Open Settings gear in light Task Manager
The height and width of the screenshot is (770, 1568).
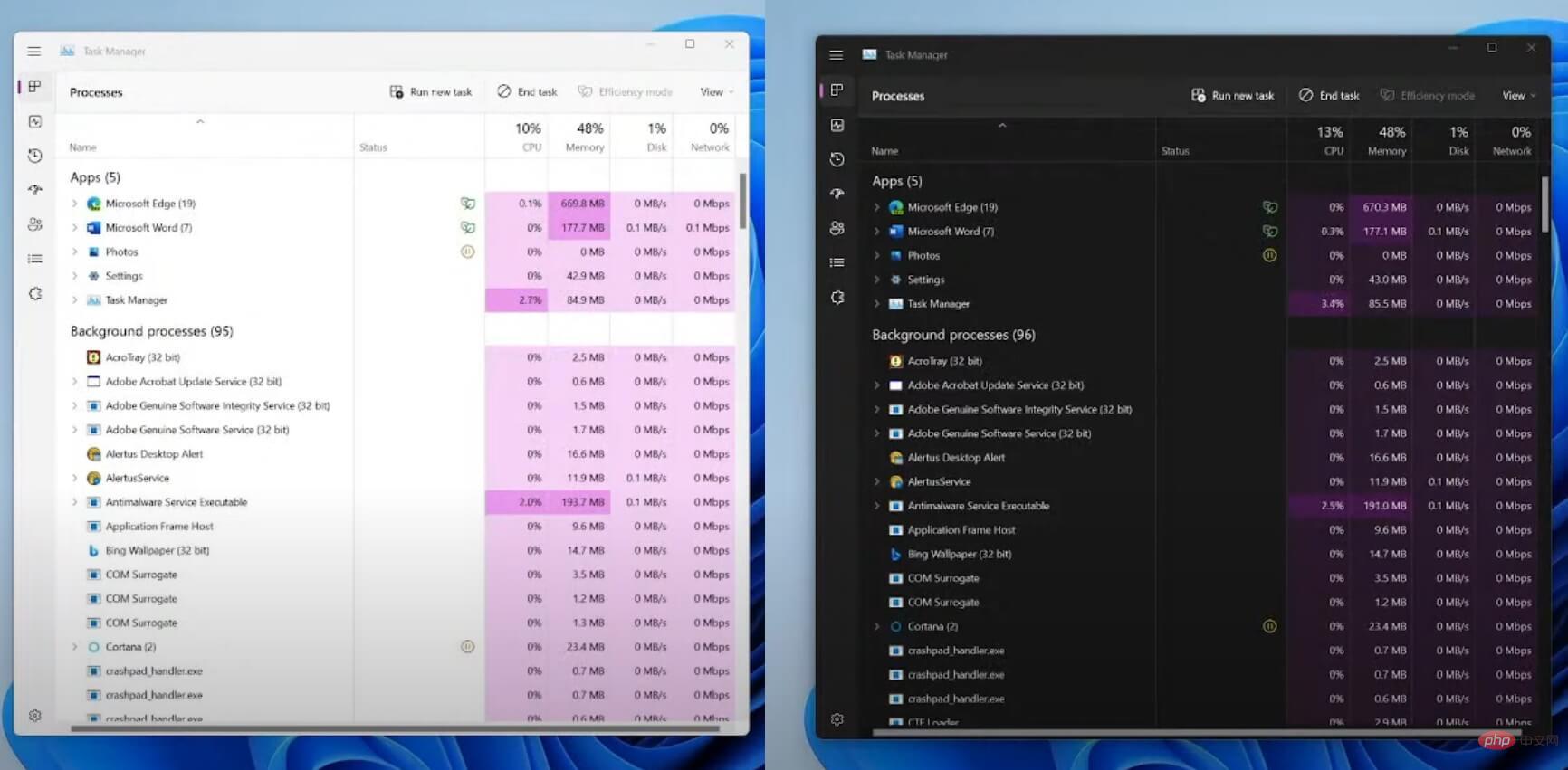[34, 715]
